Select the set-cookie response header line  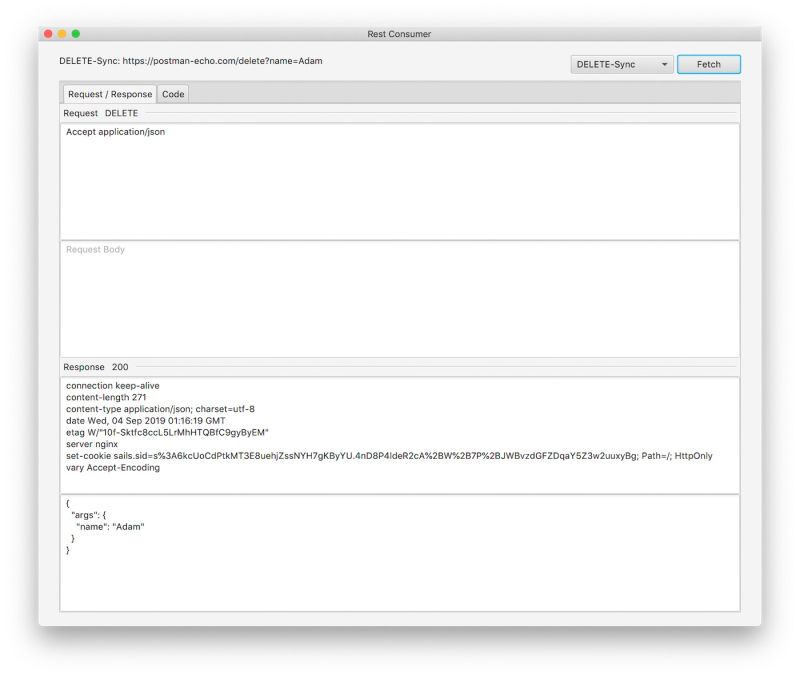(300, 455)
